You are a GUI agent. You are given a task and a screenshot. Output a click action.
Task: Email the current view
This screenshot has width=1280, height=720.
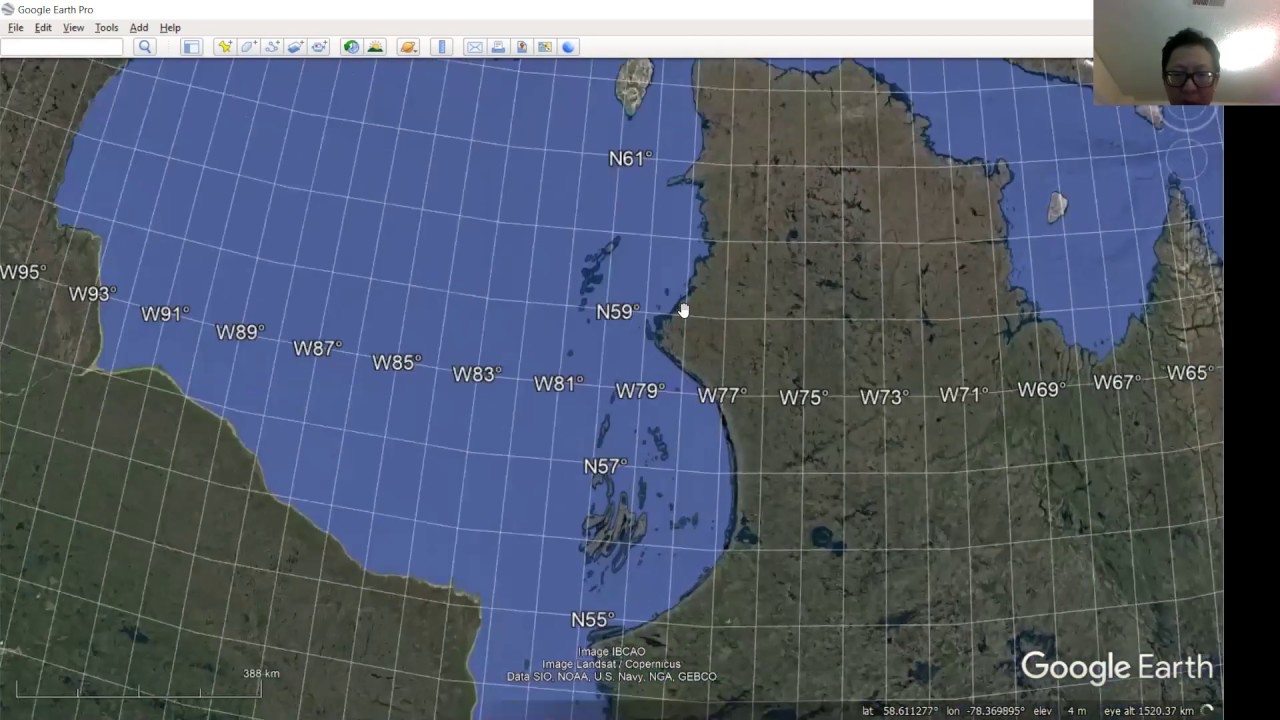point(474,47)
